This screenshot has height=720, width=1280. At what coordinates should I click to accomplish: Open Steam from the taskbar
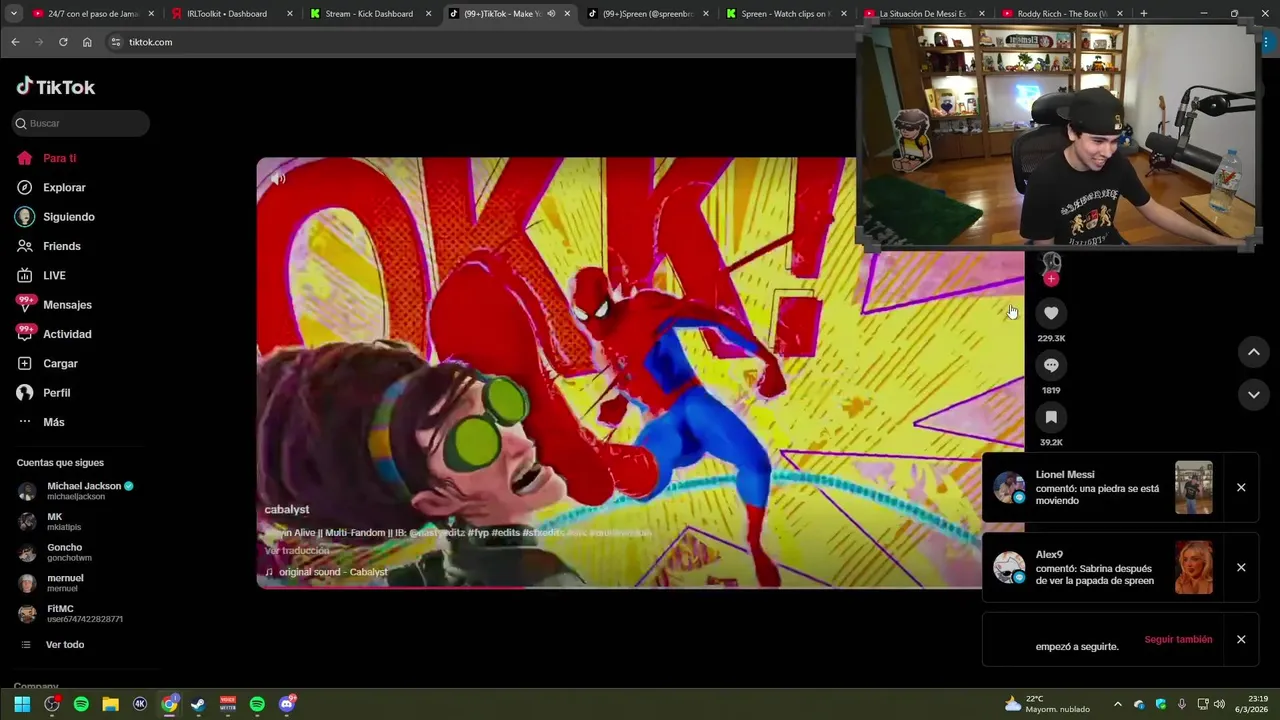click(x=198, y=704)
